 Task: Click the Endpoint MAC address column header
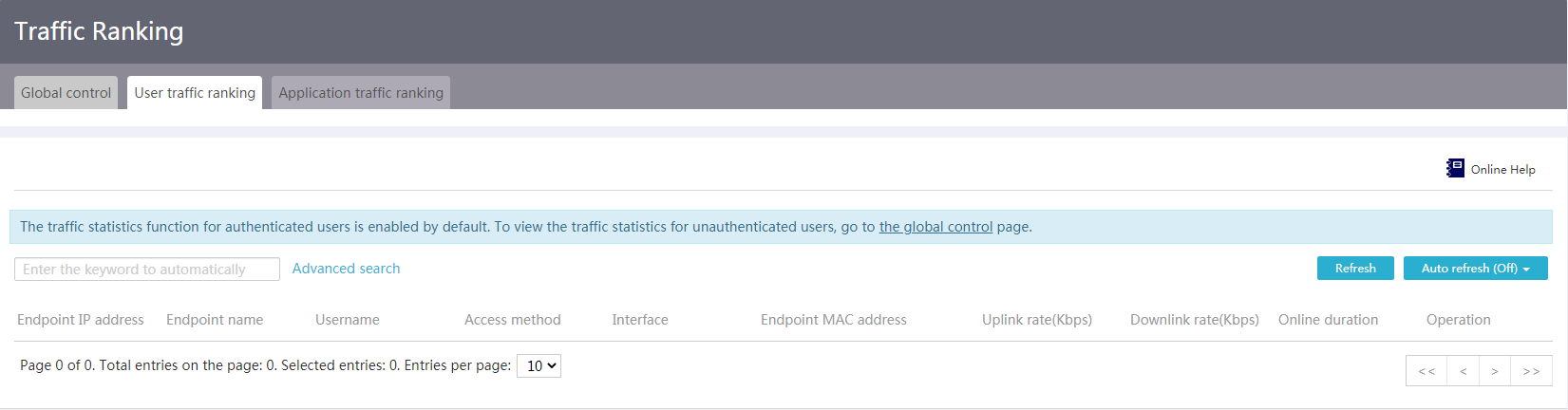point(834,320)
